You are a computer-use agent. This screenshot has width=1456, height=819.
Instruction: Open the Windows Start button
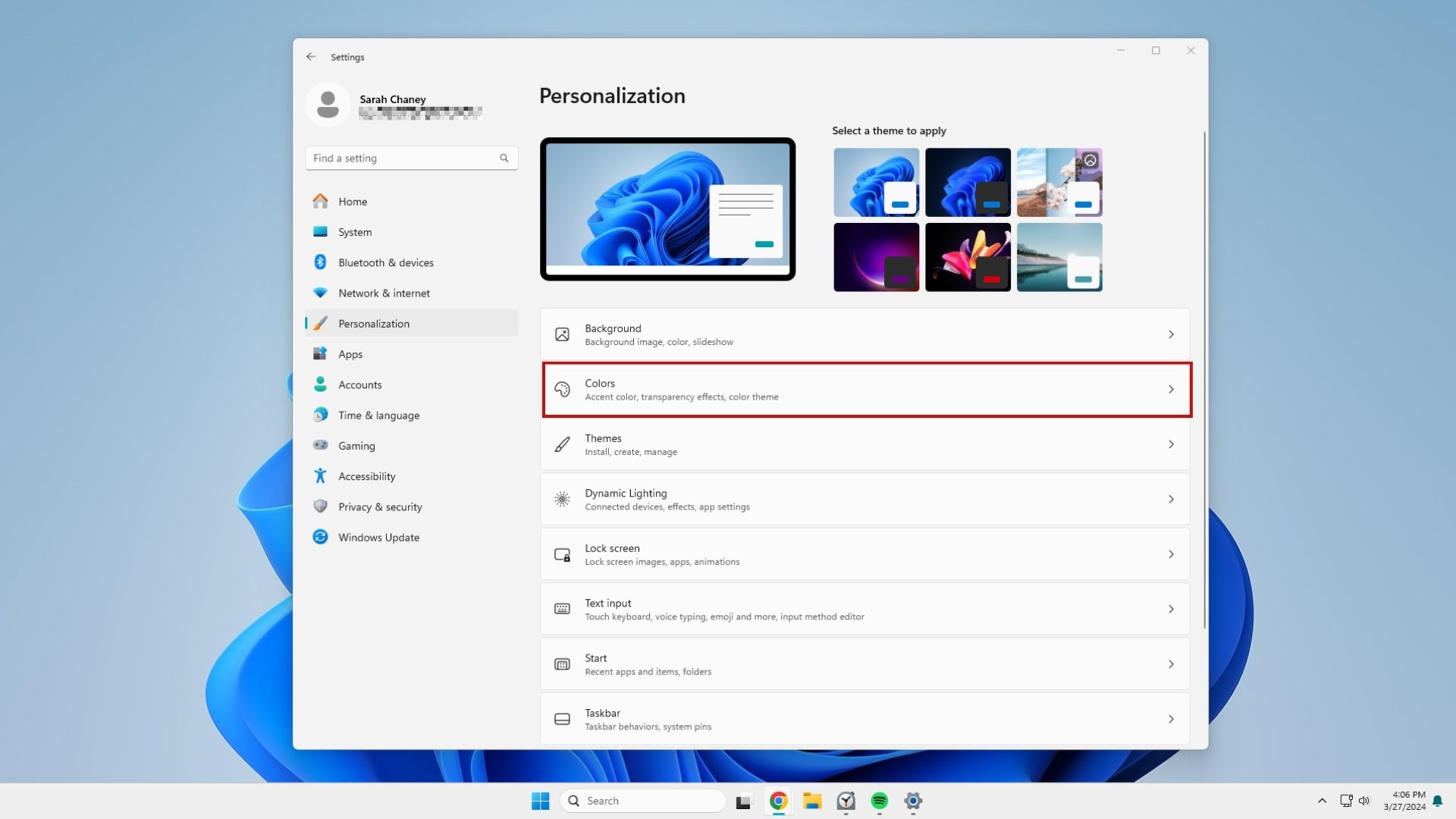click(540, 801)
